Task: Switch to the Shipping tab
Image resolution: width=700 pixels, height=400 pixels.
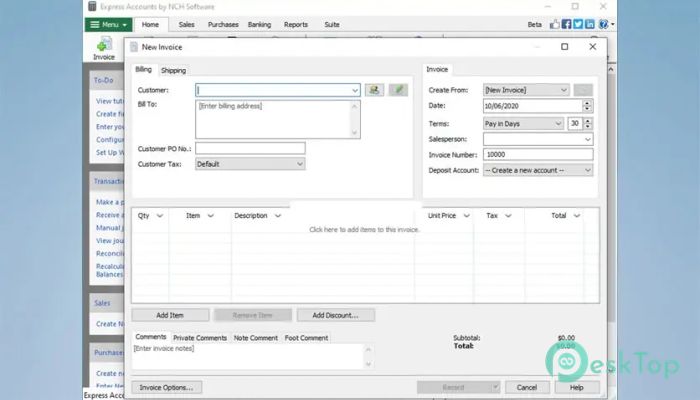Action: coord(173,71)
